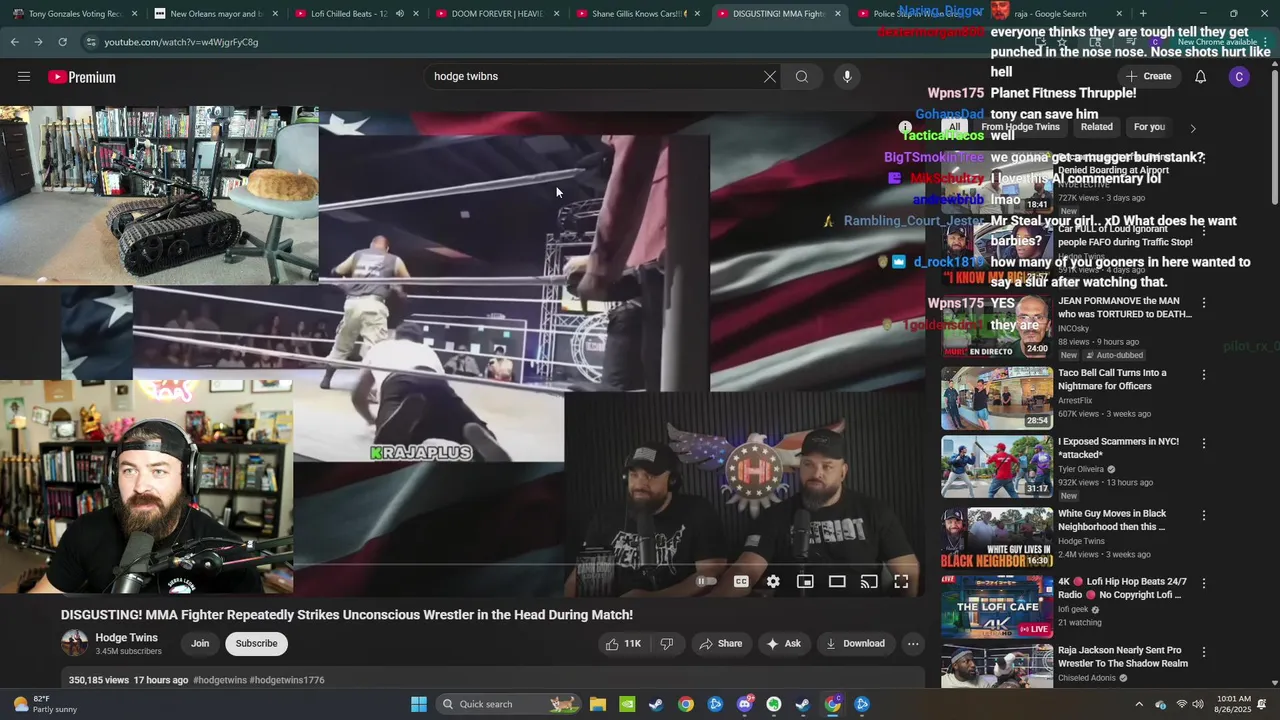The width and height of the screenshot is (1280, 720).
Task: Open menu for White Guy Moves video
Action: tap(1204, 516)
